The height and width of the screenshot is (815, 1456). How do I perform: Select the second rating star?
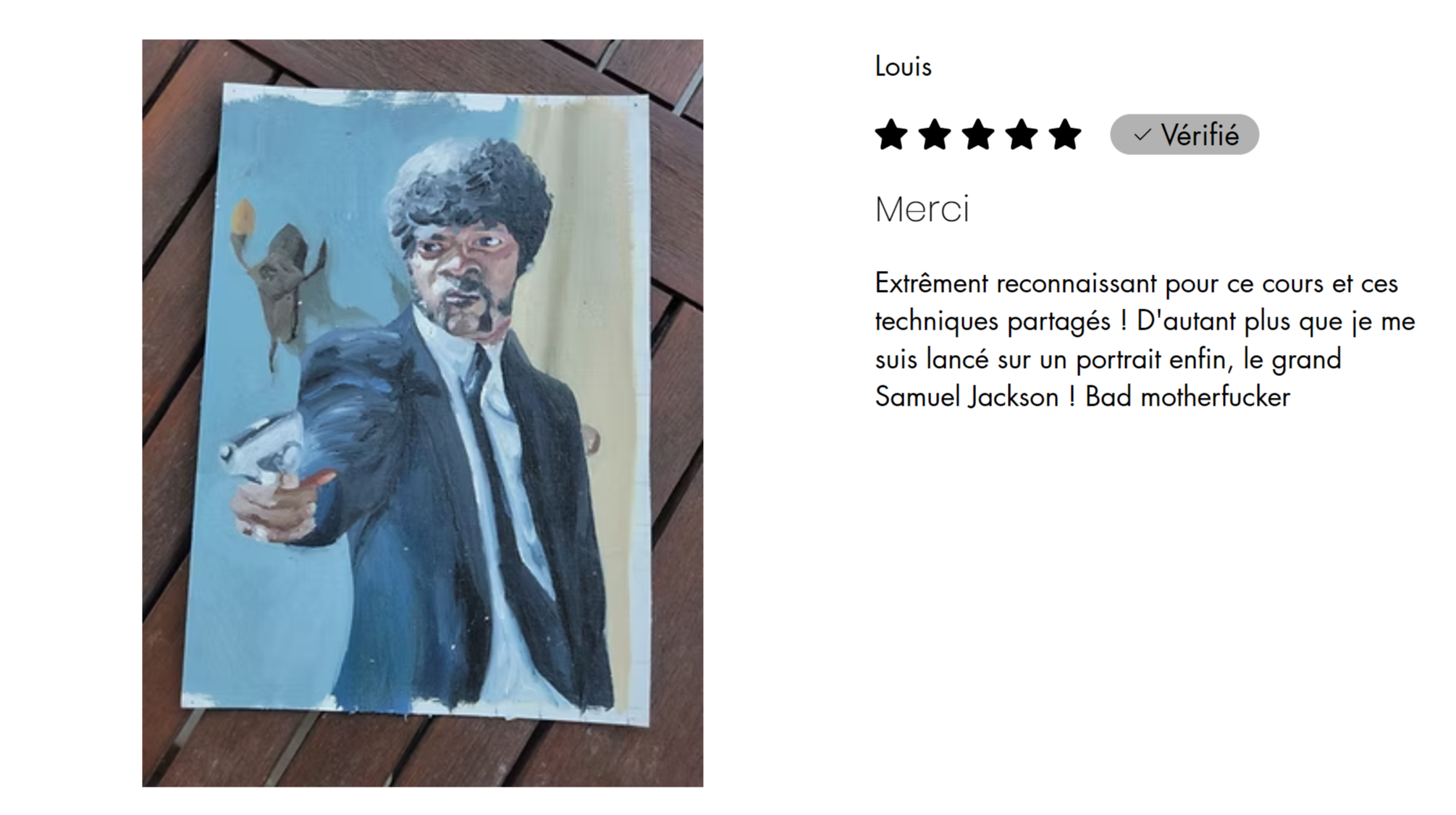click(934, 135)
